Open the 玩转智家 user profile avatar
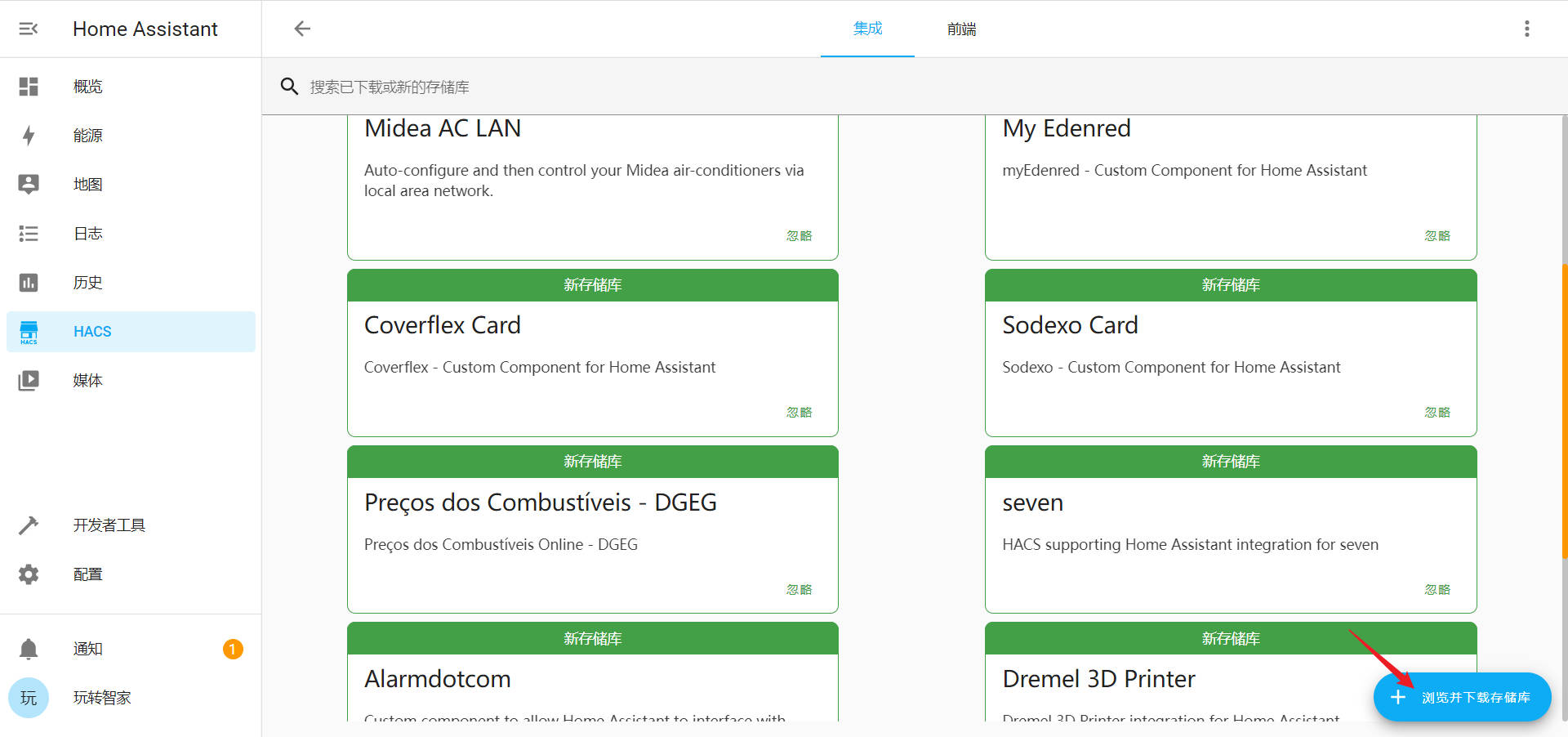The width and height of the screenshot is (1568, 737). pyautogui.click(x=29, y=698)
